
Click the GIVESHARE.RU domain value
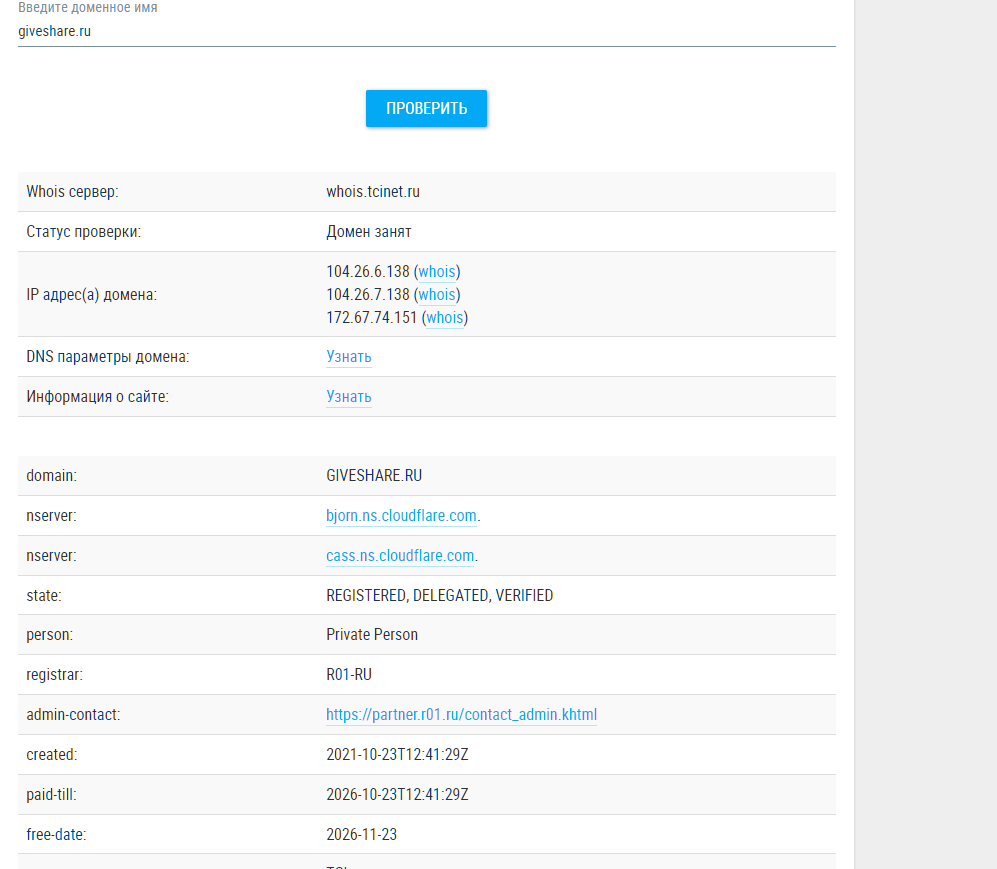click(x=374, y=476)
